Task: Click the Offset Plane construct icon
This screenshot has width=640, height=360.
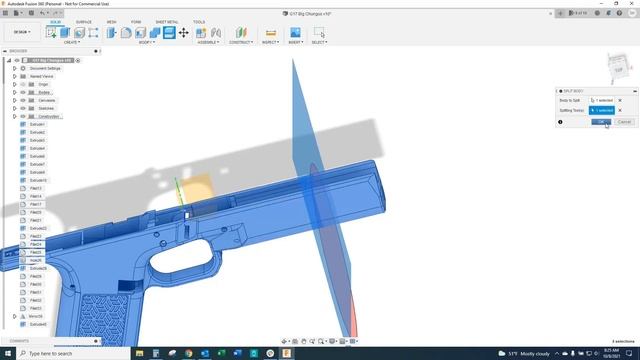Action: pos(241,32)
